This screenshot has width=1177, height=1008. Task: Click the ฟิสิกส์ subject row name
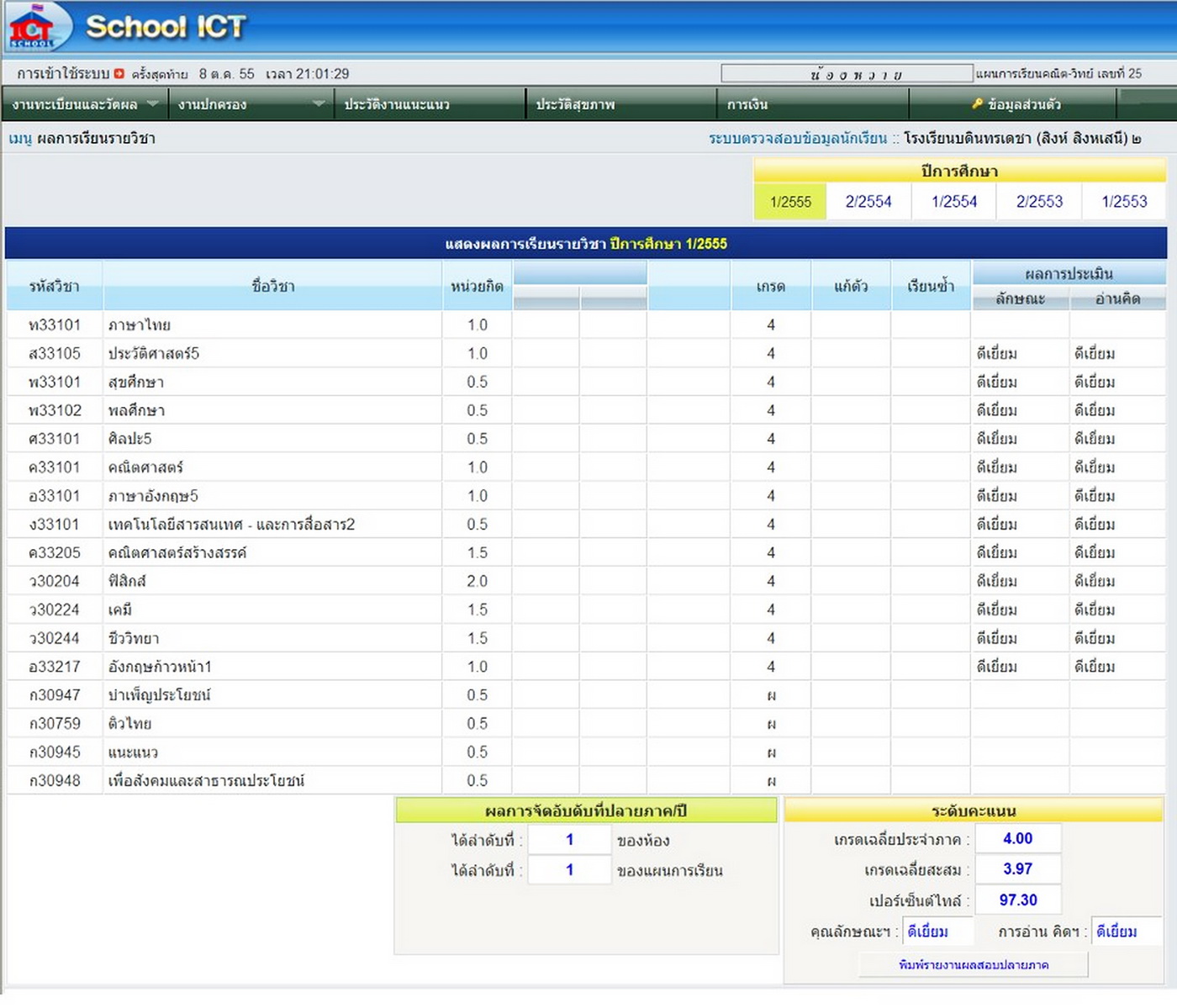click(128, 581)
